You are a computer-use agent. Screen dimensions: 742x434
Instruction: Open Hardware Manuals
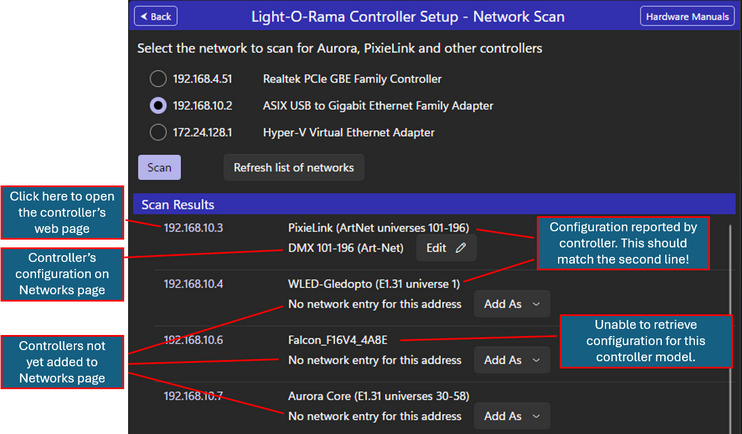click(x=687, y=17)
